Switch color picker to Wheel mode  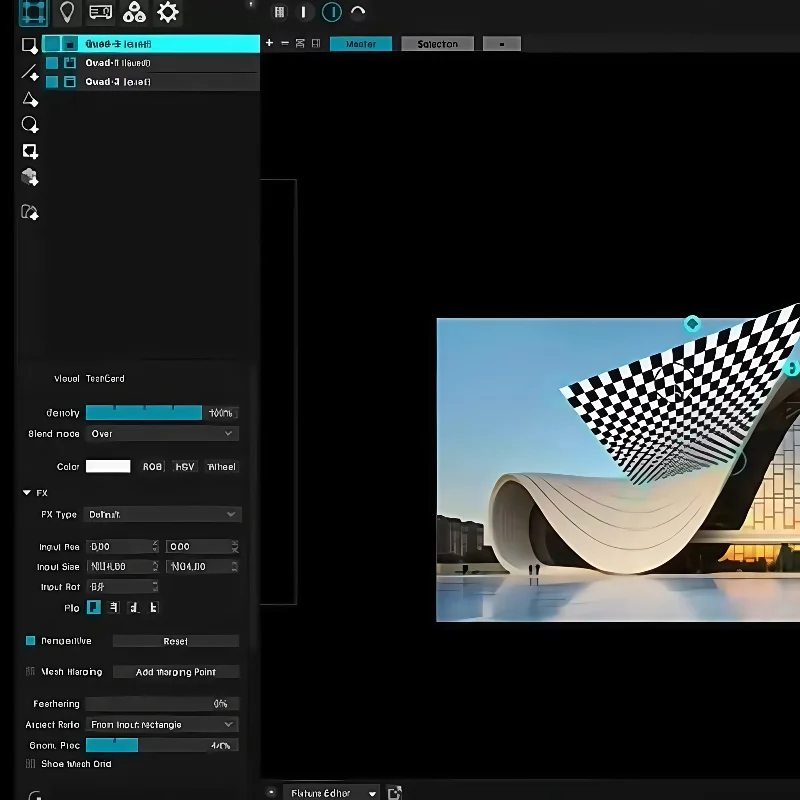pos(221,466)
